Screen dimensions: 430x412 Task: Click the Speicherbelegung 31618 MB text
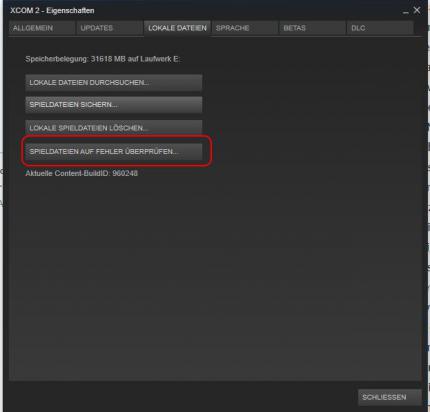coord(103,59)
